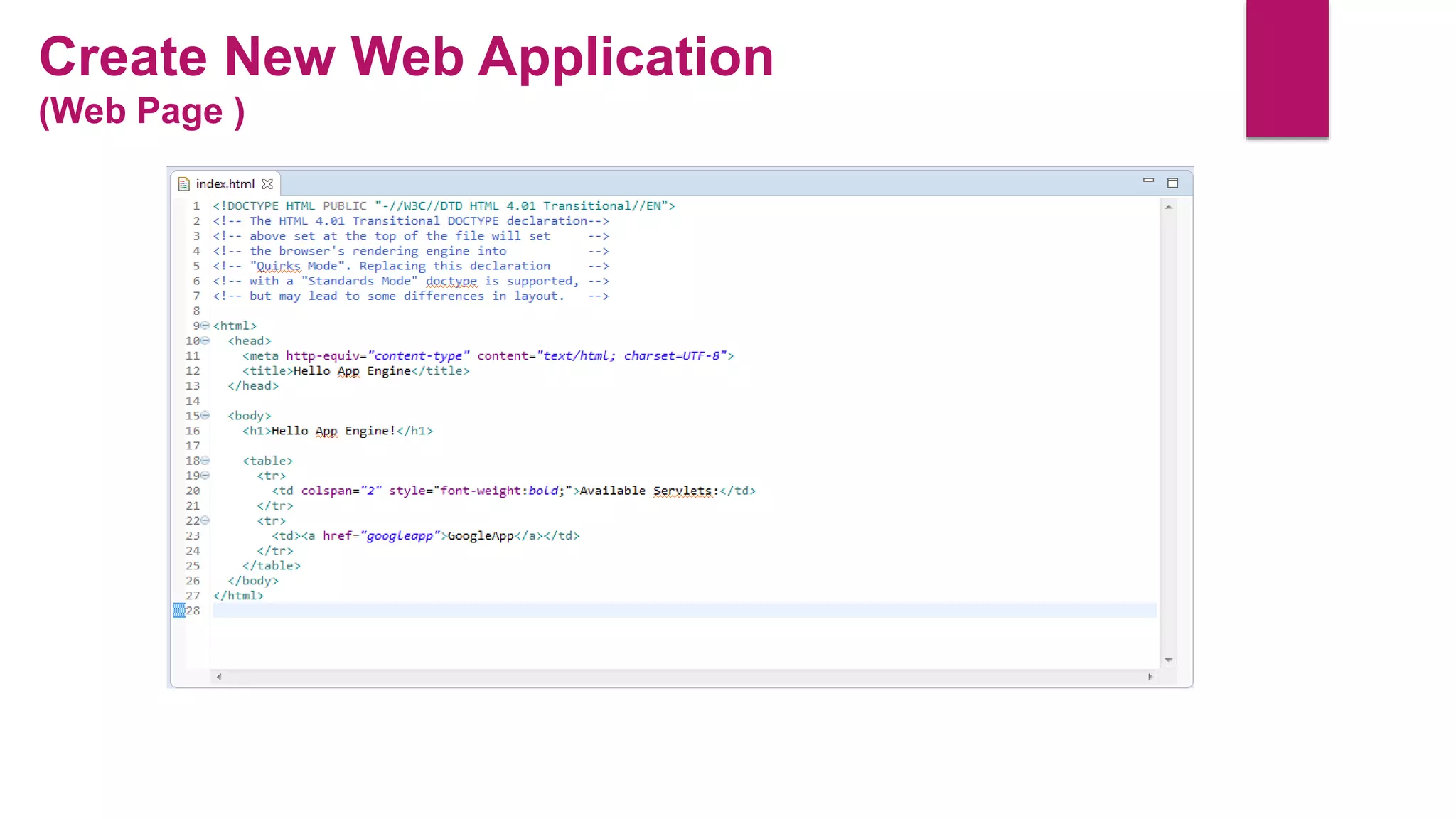This screenshot has width=1456, height=819.
Task: Click the closing body tag on line 26
Action: (253, 581)
